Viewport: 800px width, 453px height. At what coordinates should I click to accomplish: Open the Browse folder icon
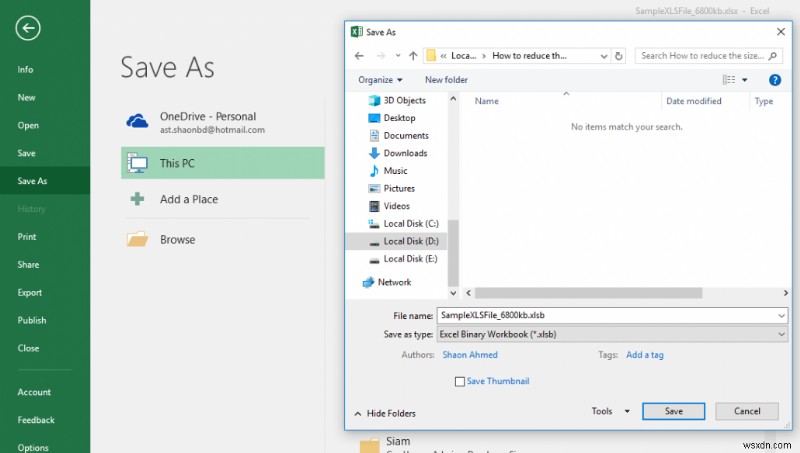pos(137,239)
